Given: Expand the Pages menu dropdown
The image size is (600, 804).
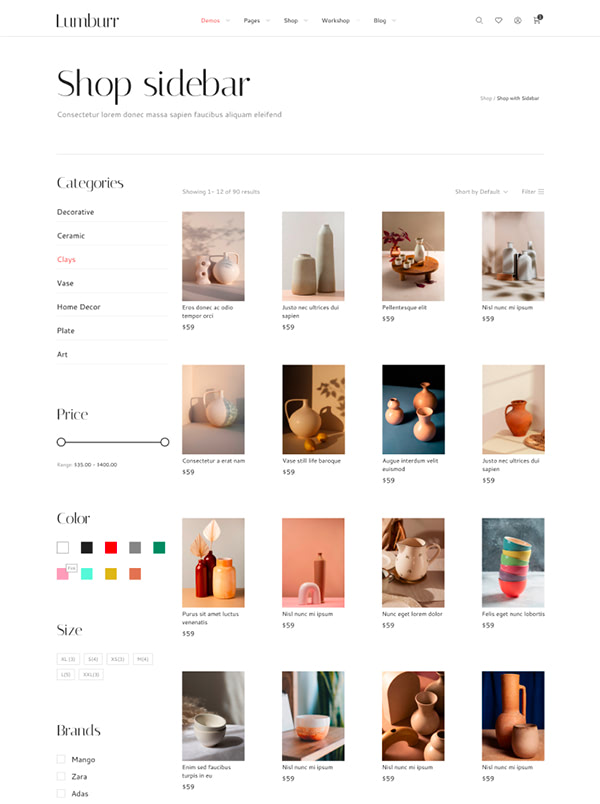Looking at the screenshot, I should (x=256, y=21).
